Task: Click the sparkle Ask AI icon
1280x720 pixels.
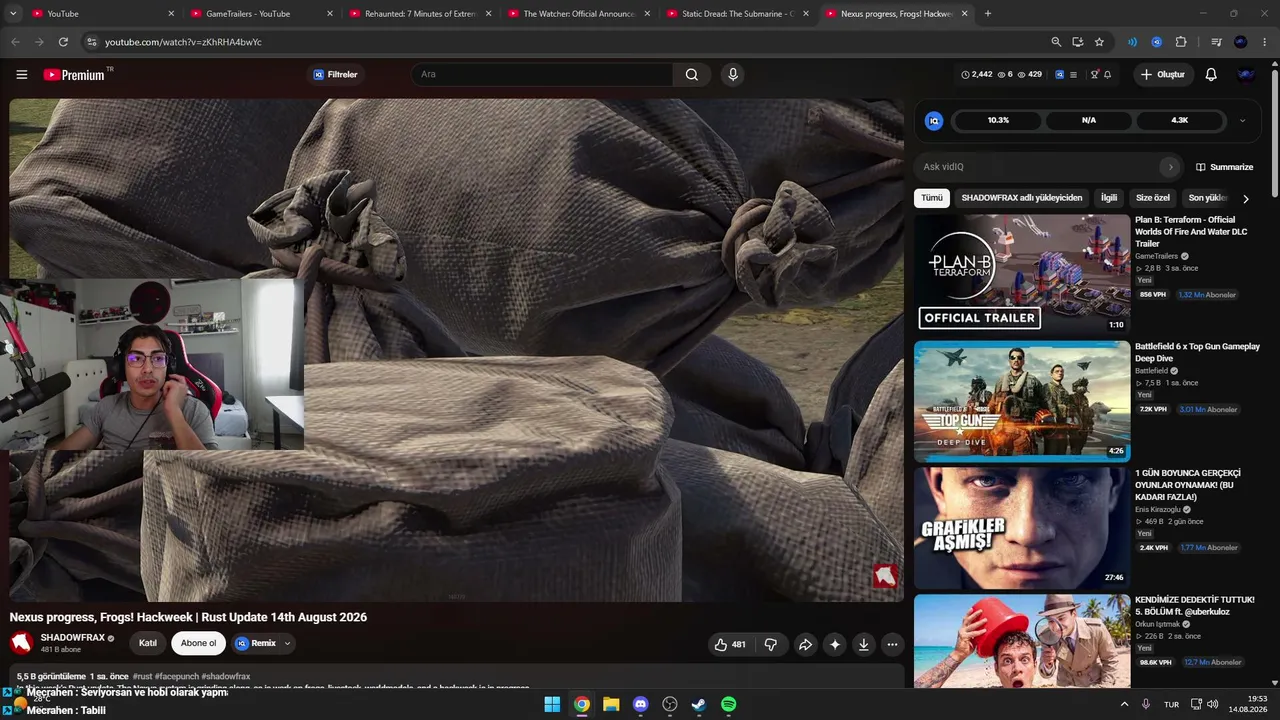Action: (x=835, y=645)
